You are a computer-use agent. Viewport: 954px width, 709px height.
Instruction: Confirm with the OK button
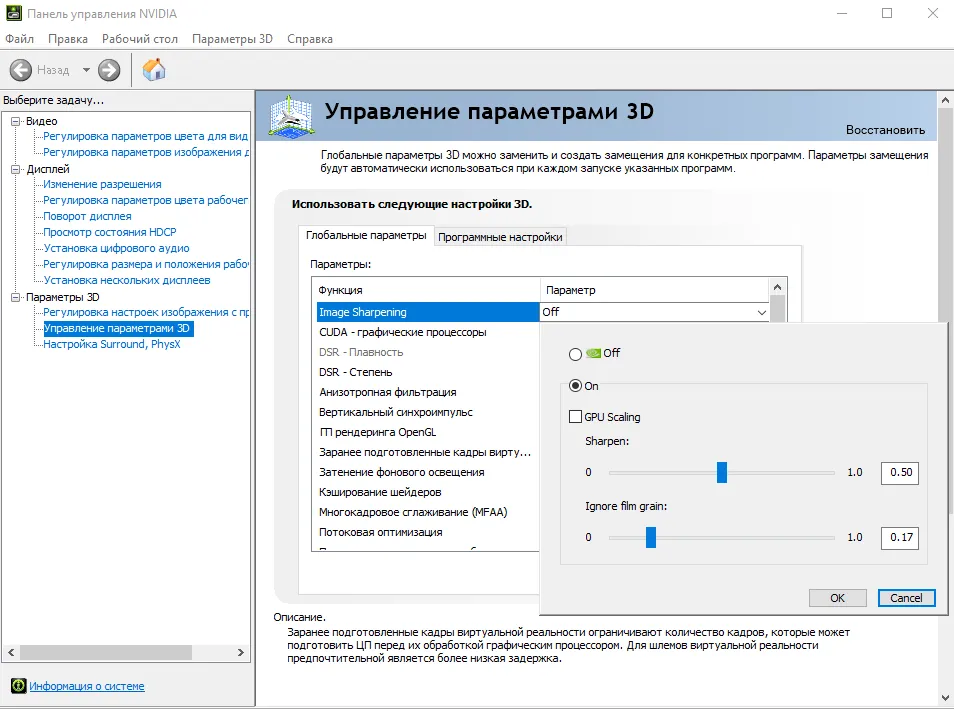point(837,598)
